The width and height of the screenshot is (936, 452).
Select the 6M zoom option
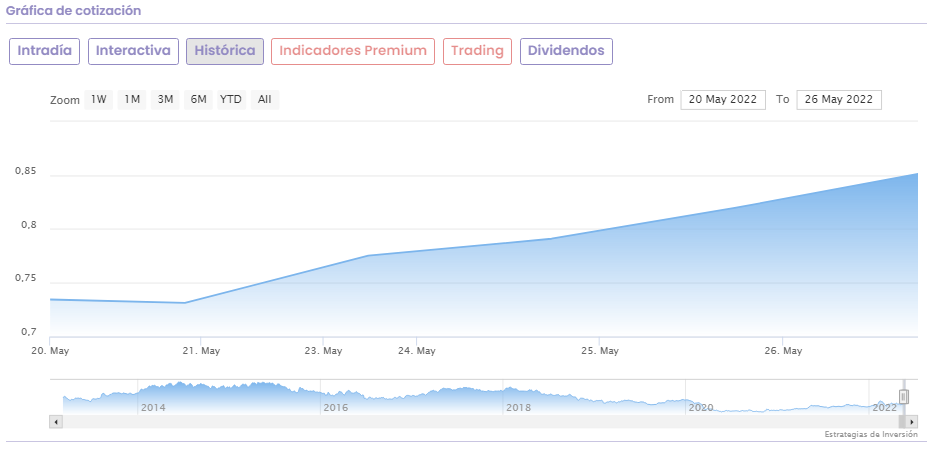198,100
